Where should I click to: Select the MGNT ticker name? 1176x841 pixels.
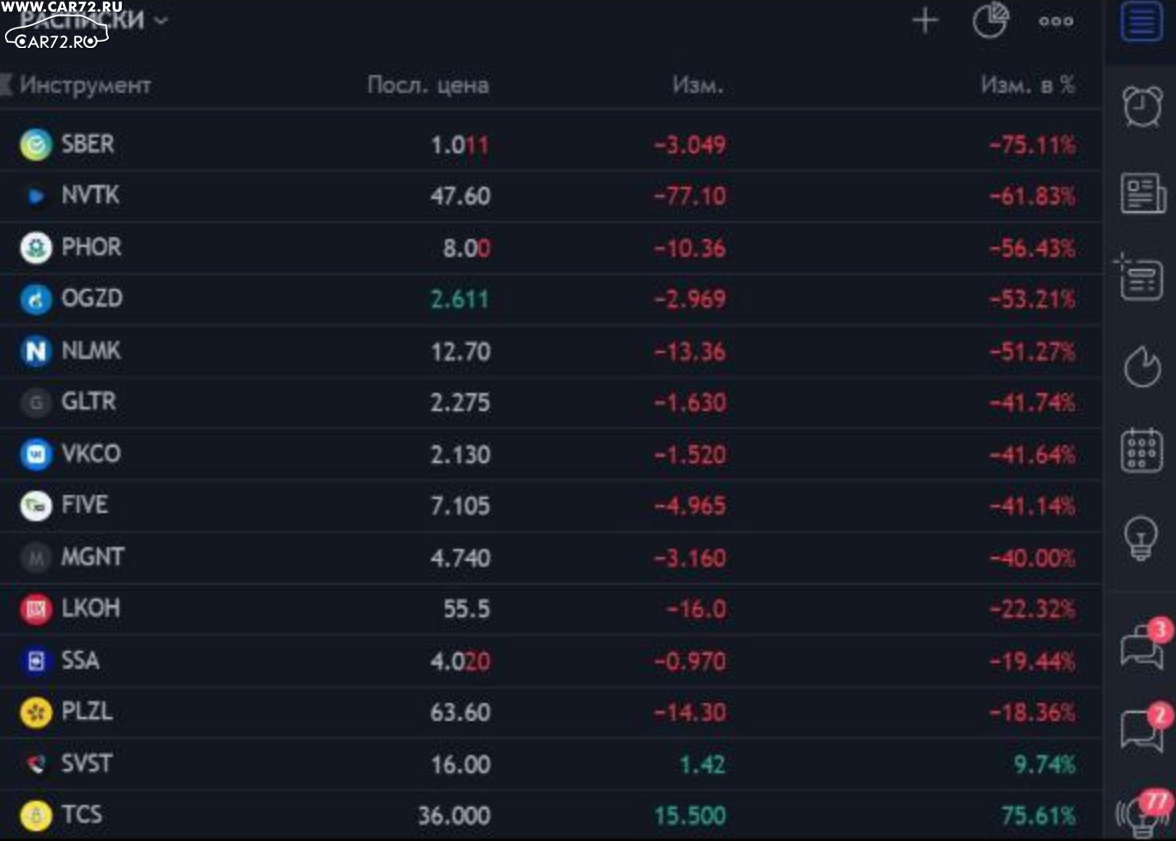(92, 557)
